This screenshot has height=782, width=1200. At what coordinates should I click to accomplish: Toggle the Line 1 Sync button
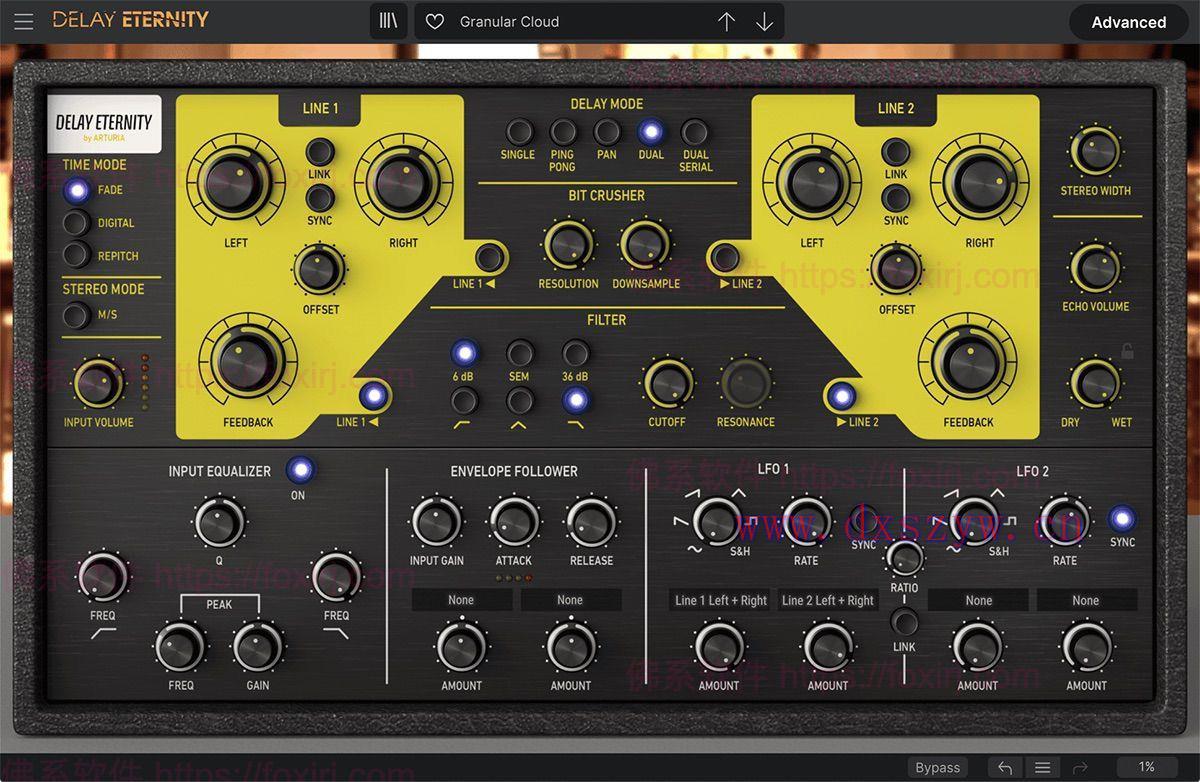click(319, 198)
